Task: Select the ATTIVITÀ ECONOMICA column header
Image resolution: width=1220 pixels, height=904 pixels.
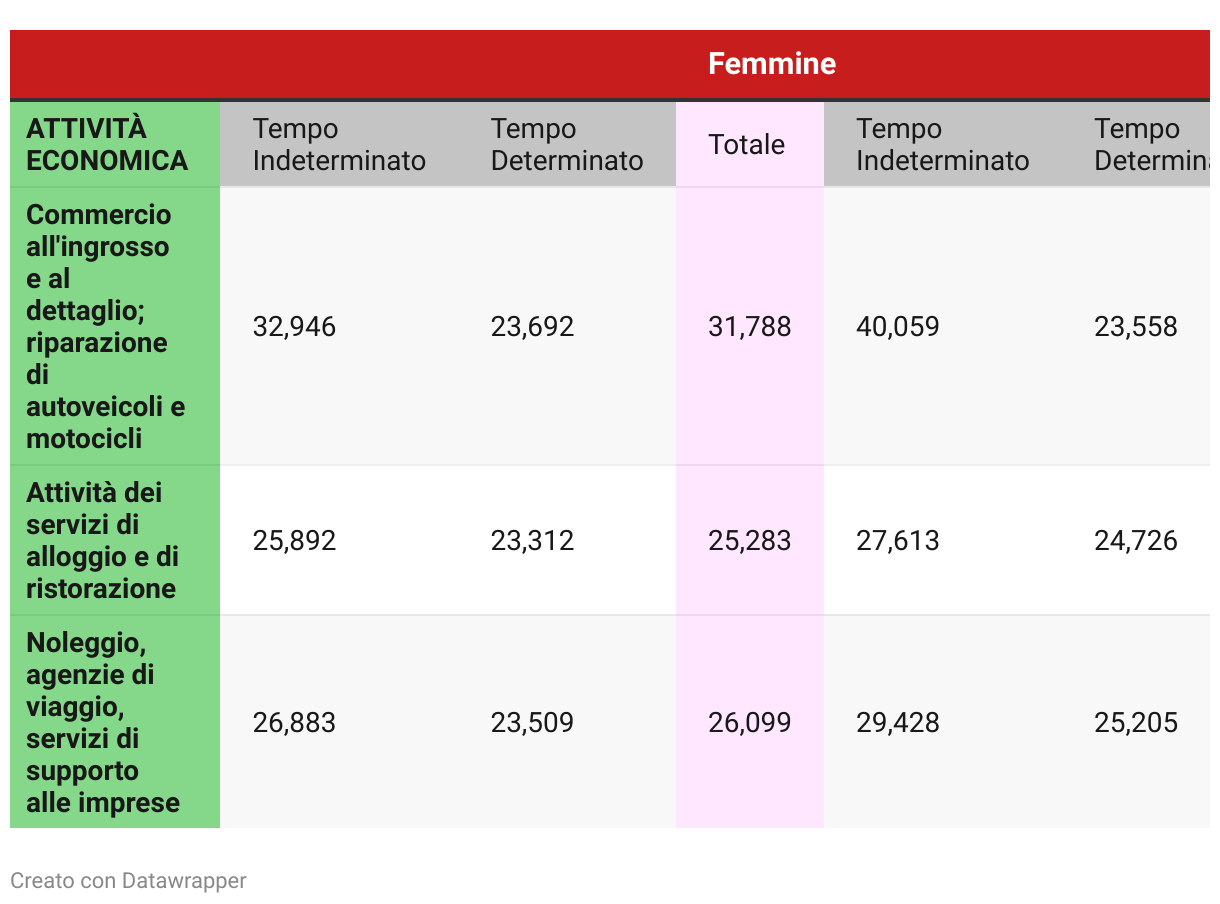Action: [x=108, y=145]
